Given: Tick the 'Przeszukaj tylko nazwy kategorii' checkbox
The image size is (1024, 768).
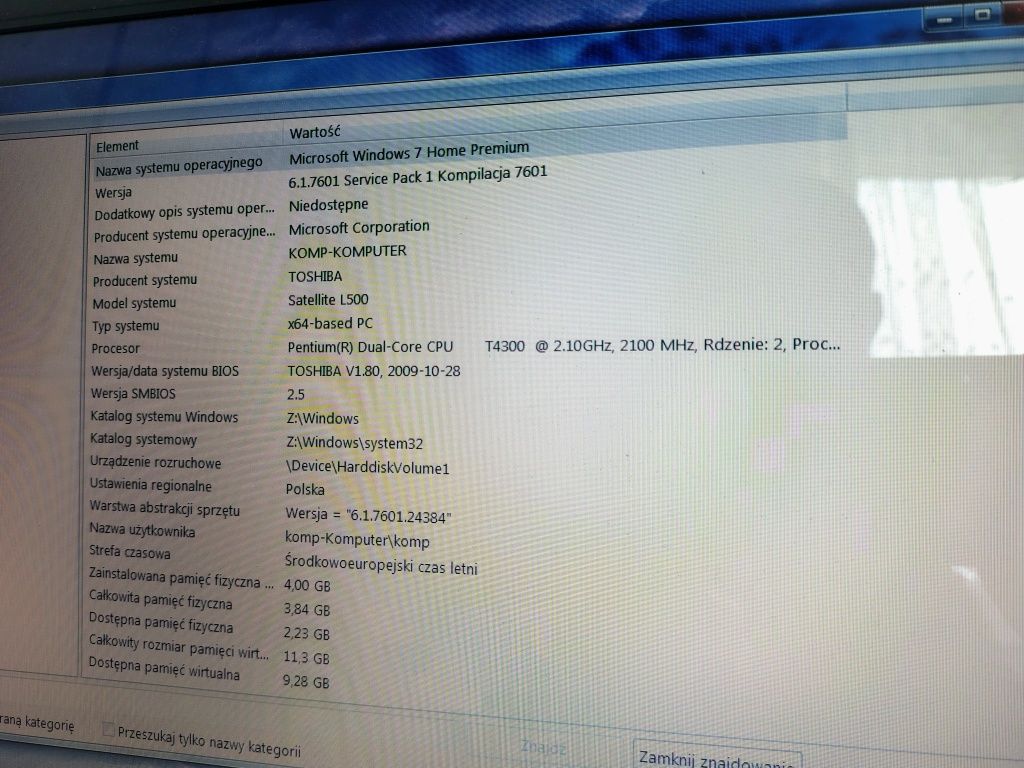Looking at the screenshot, I should 108,729.
